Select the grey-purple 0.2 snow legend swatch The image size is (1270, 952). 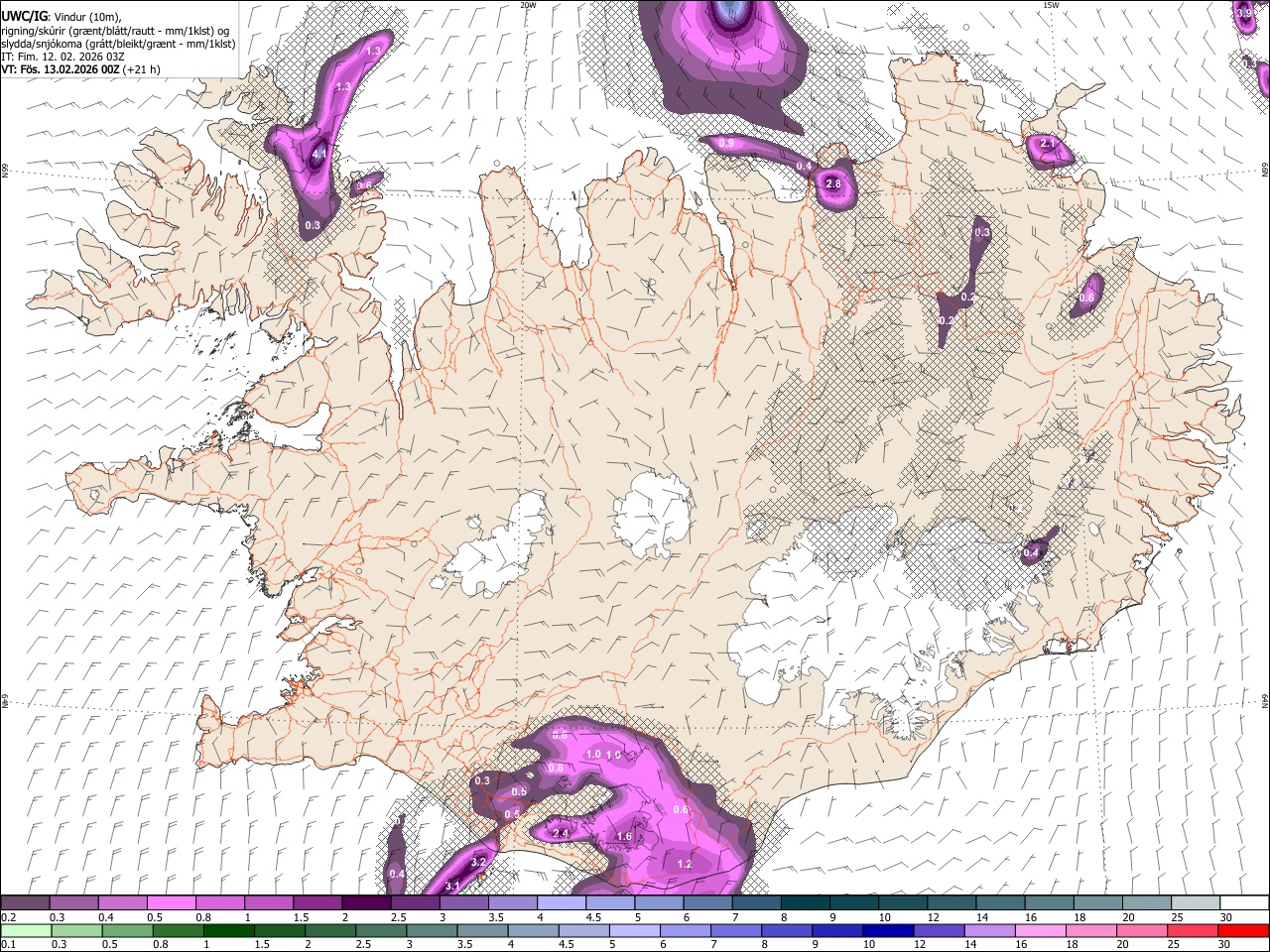[25, 902]
